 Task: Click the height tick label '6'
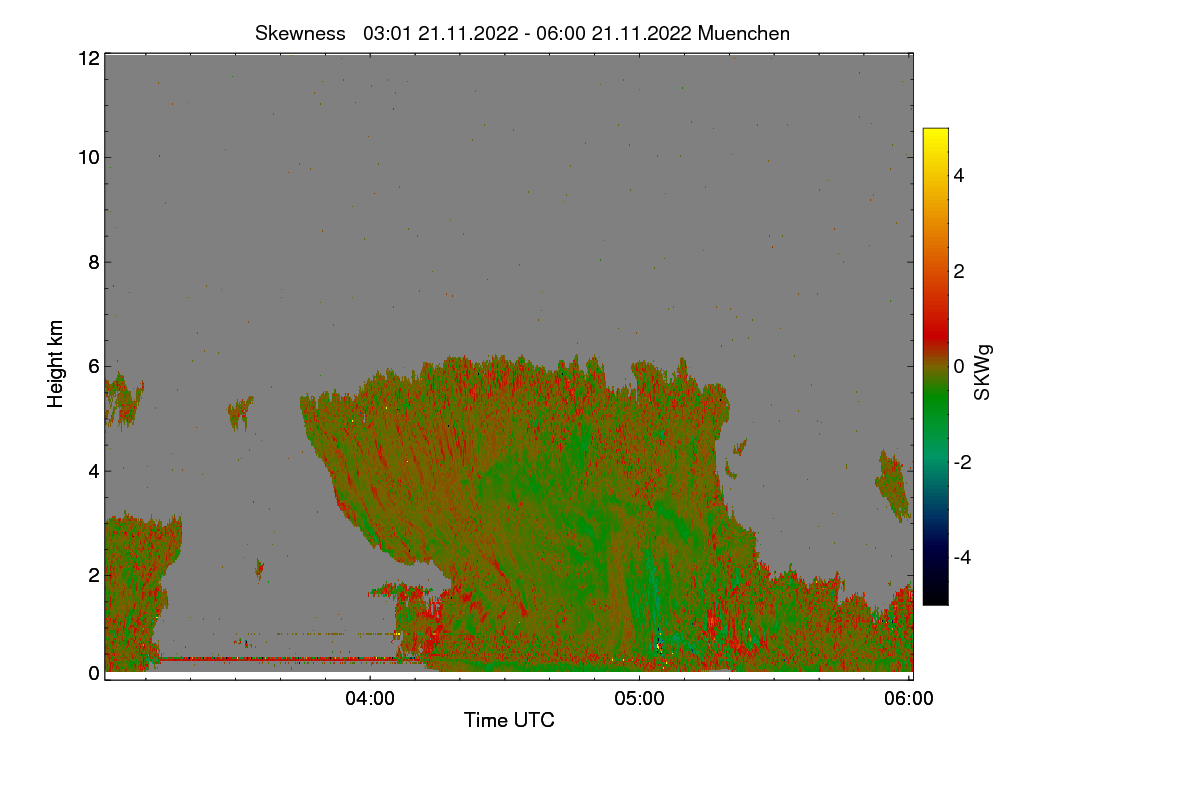pyautogui.click(x=94, y=366)
